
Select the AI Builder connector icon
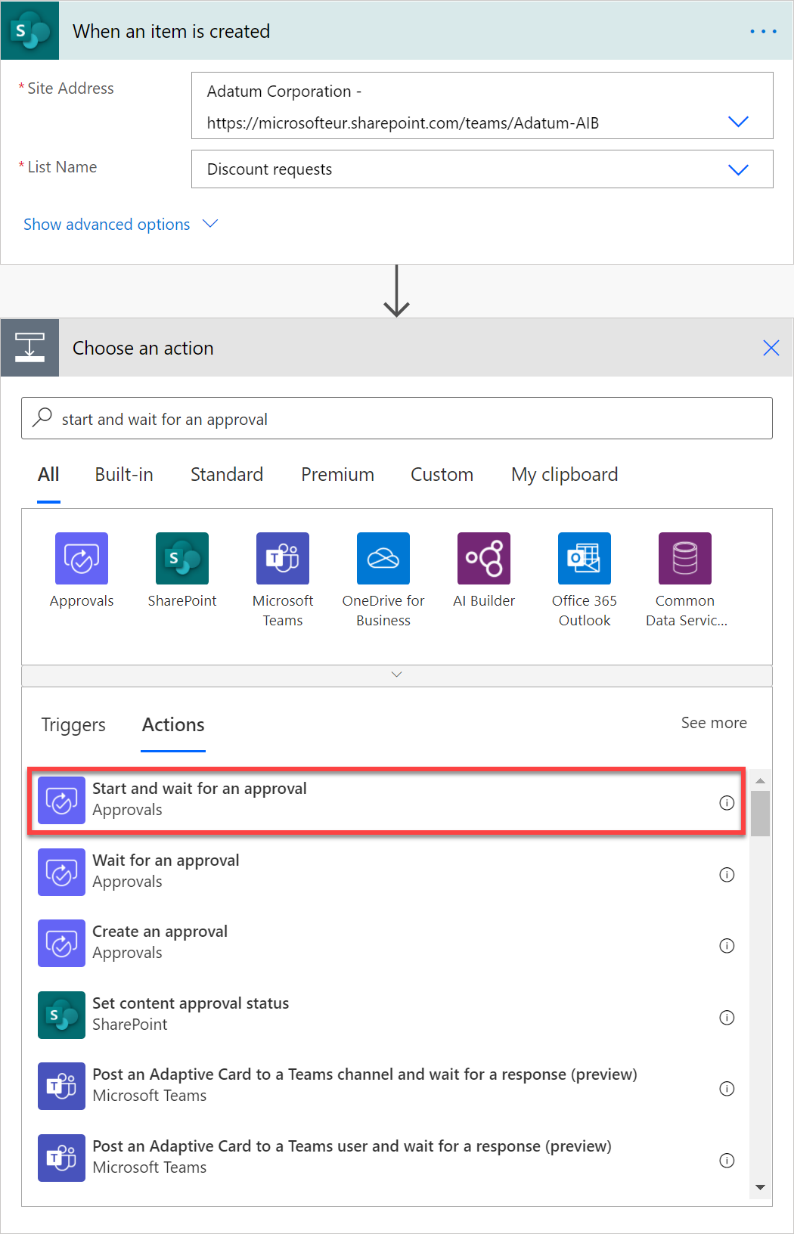(484, 558)
